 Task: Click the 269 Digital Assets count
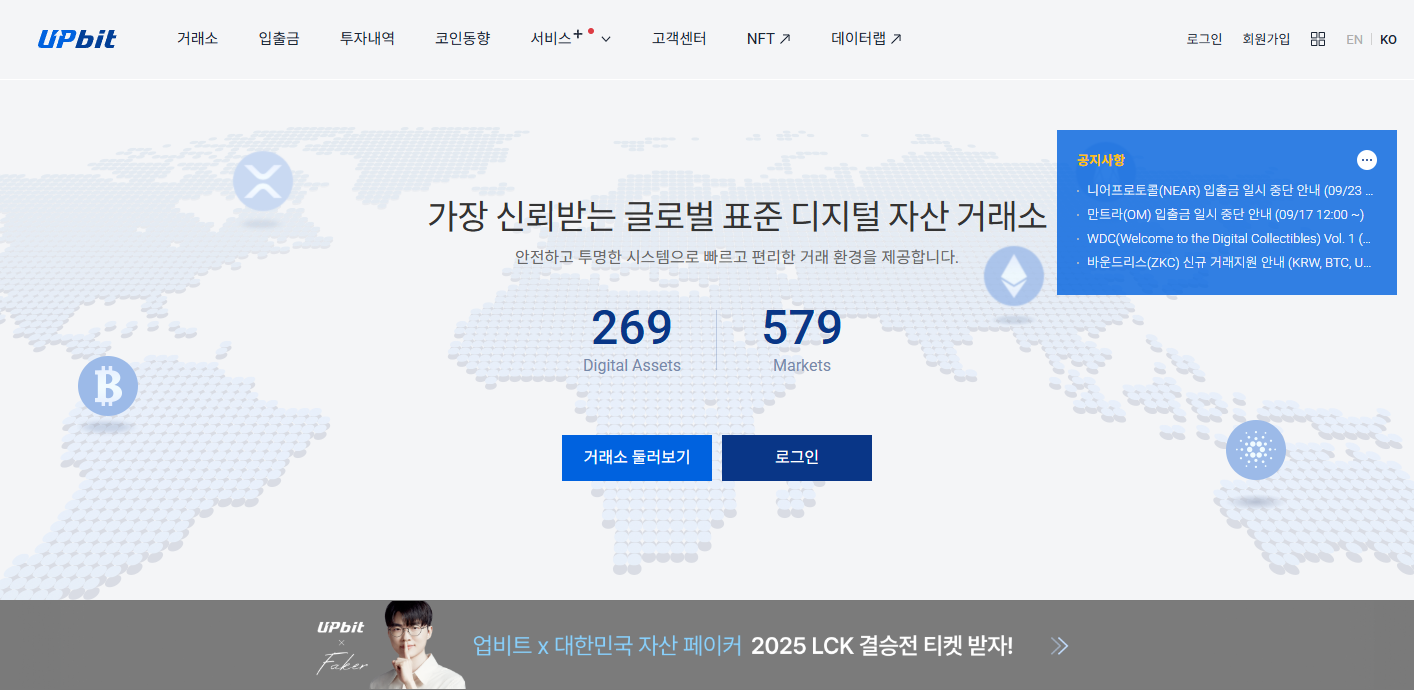632,341
